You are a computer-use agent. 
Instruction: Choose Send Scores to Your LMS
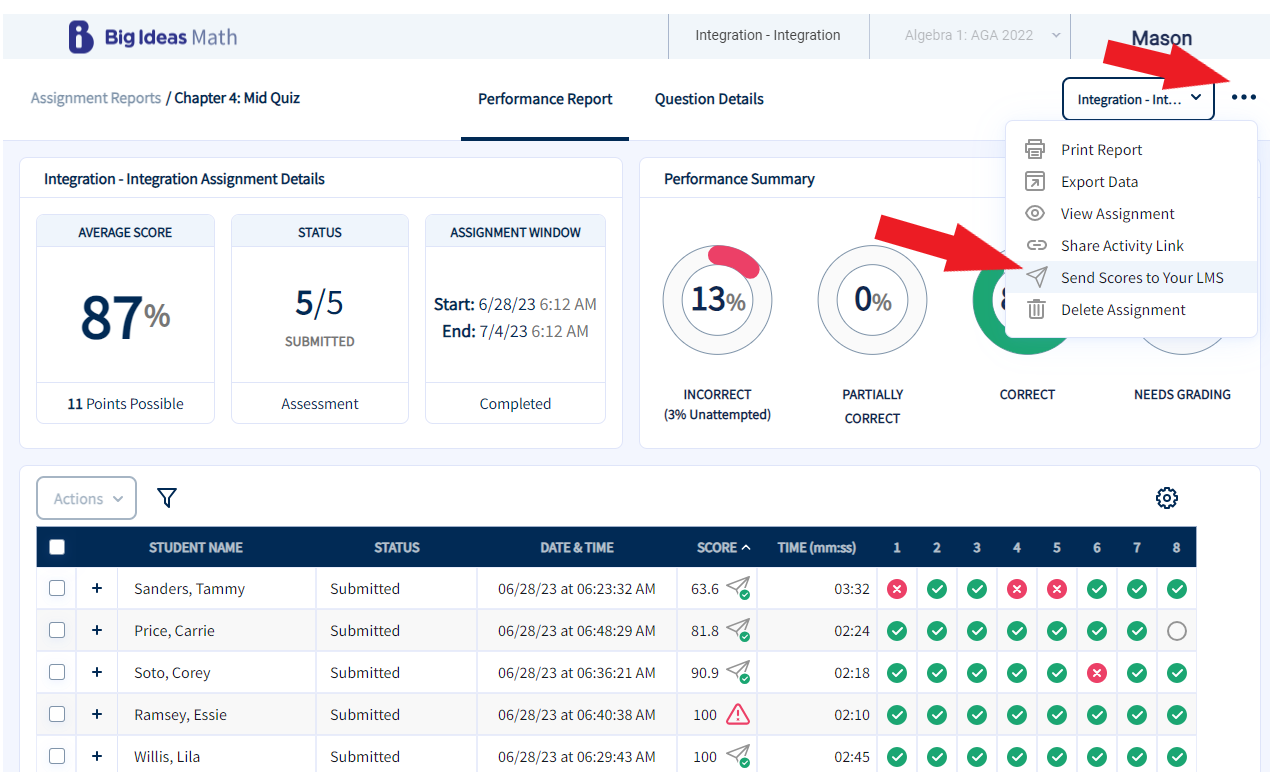[x=1141, y=278]
